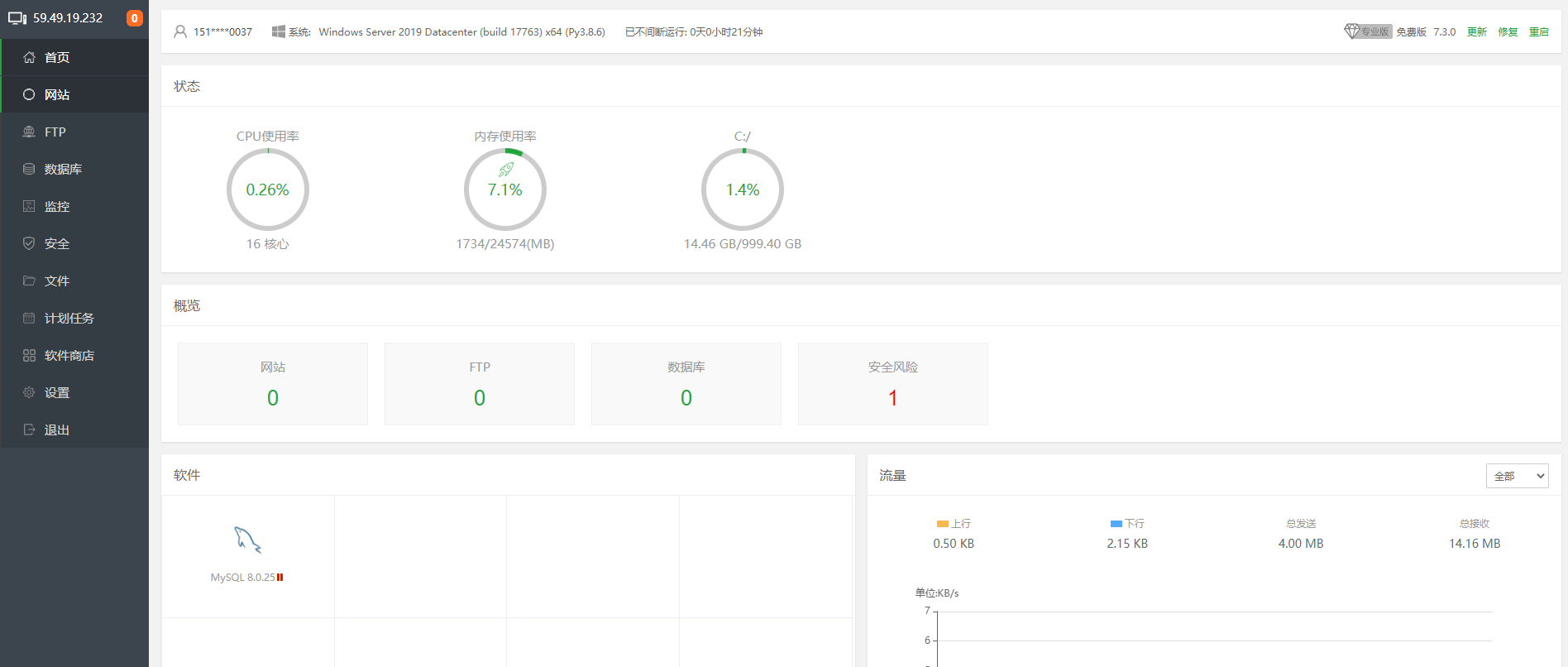
Task: Open the 网站 overview card showing 0
Action: point(273,384)
